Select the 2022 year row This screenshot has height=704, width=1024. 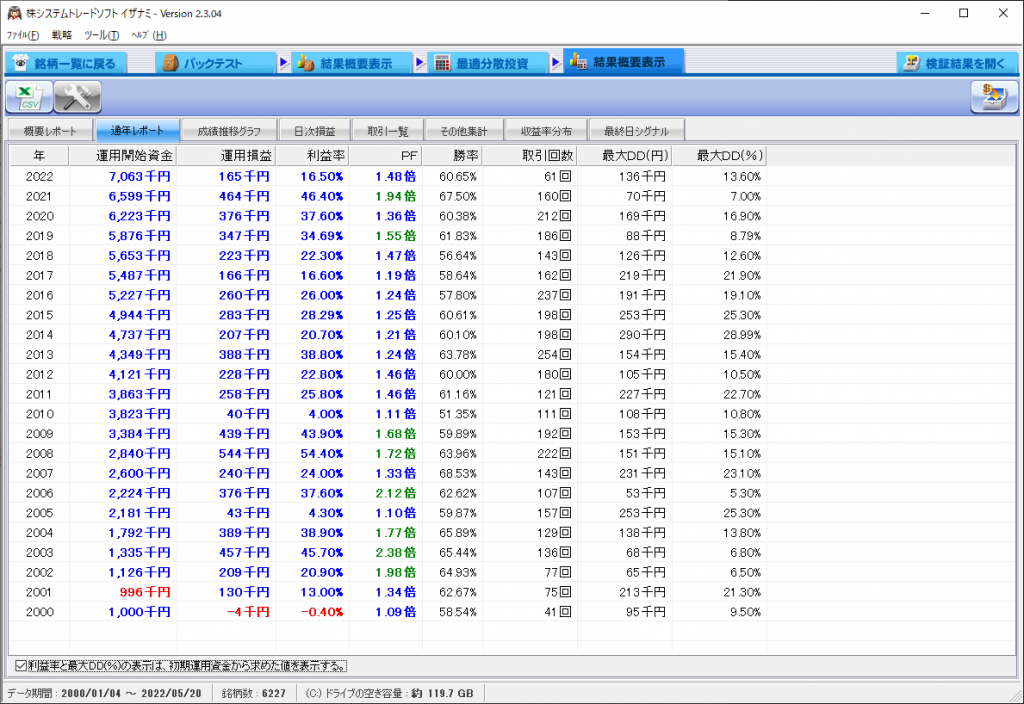point(388,176)
